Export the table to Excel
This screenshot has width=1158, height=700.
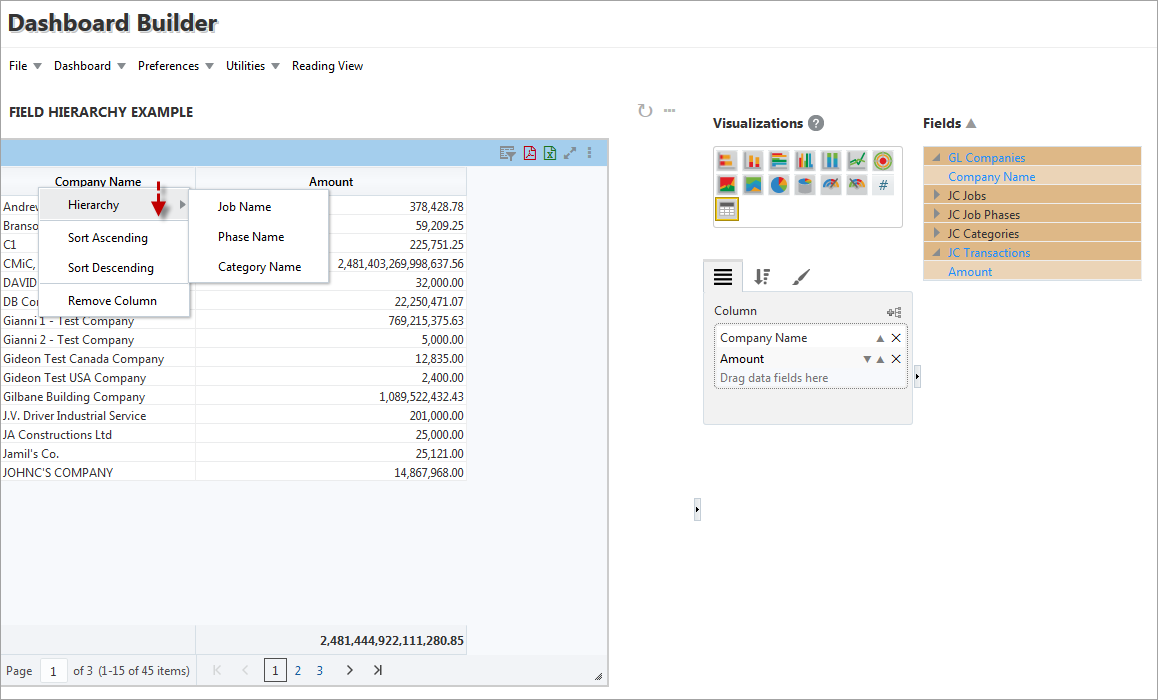(550, 153)
